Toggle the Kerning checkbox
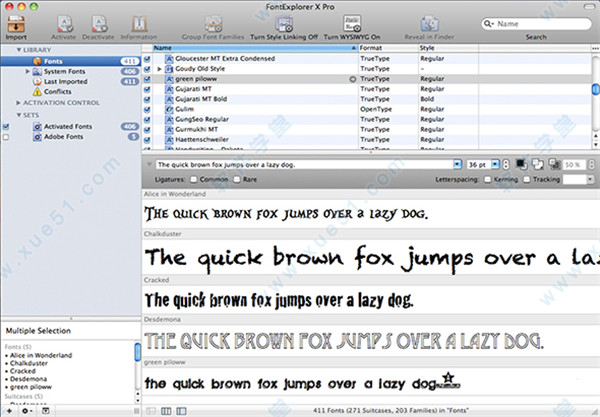Image resolution: width=600 pixels, height=417 pixels. click(x=487, y=178)
